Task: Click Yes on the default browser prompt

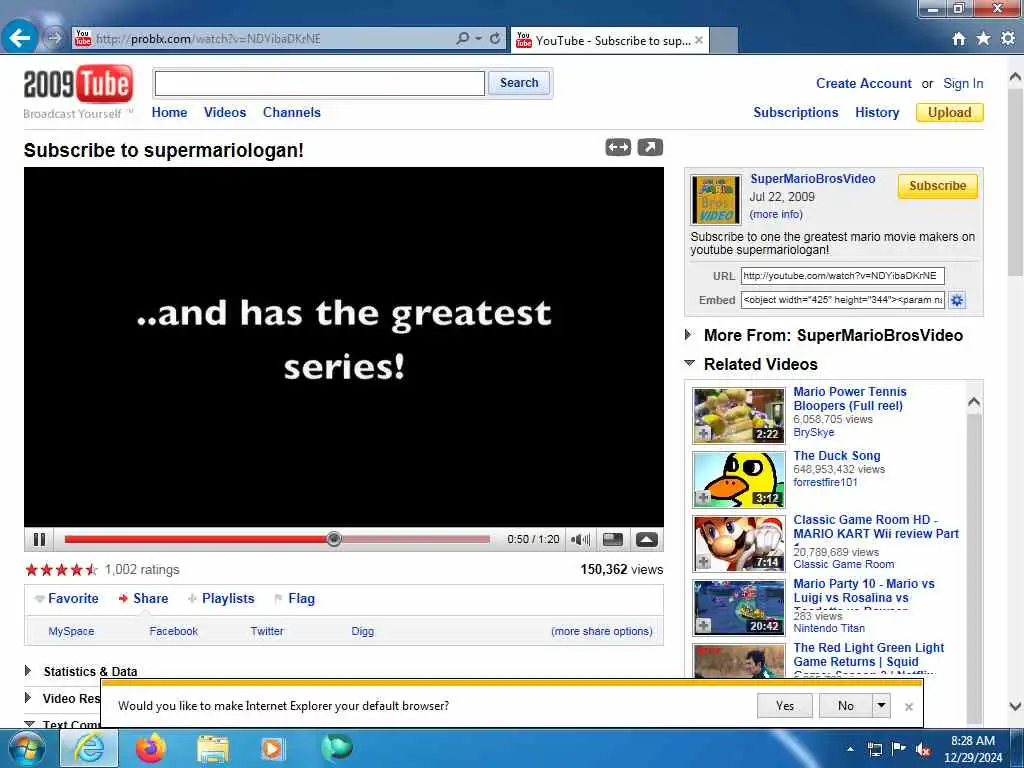Action: click(784, 705)
